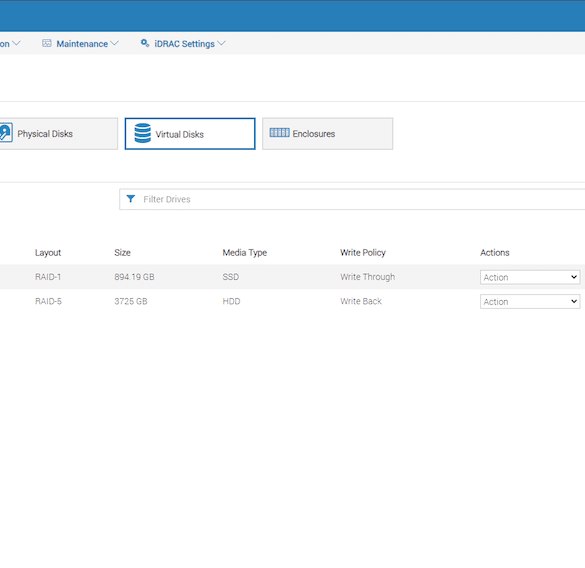
Task: Click the iDRAC Settings gear icon
Action: point(145,43)
